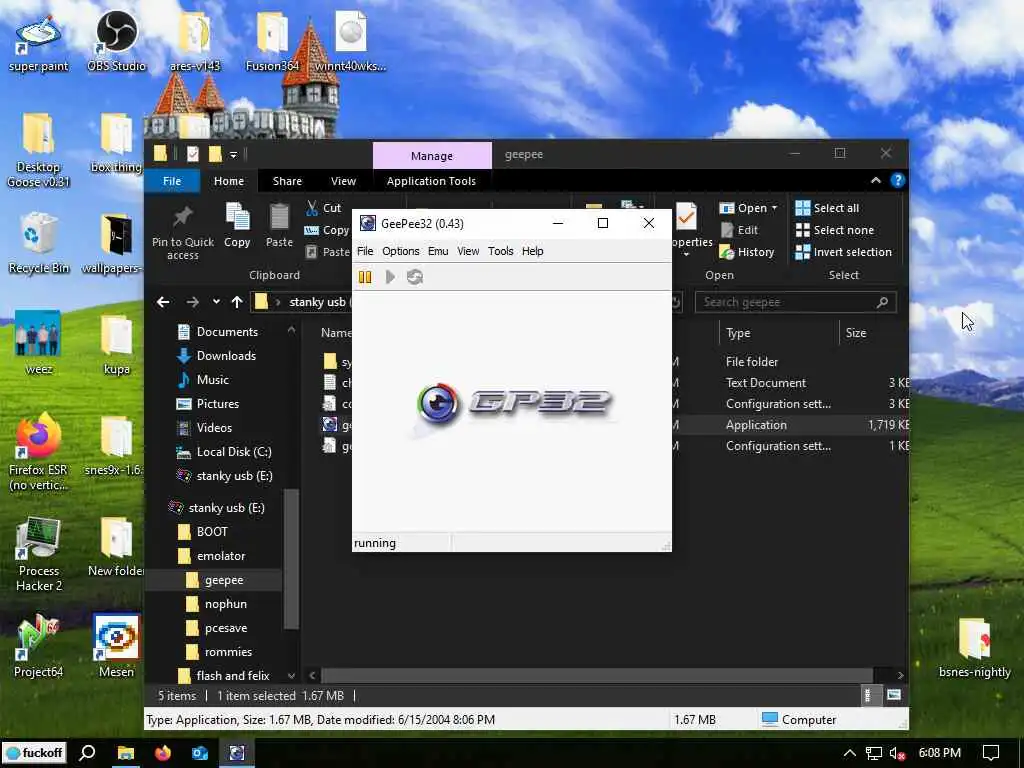Click muted volume tray icon
The height and width of the screenshot is (768, 1024).
tap(898, 753)
